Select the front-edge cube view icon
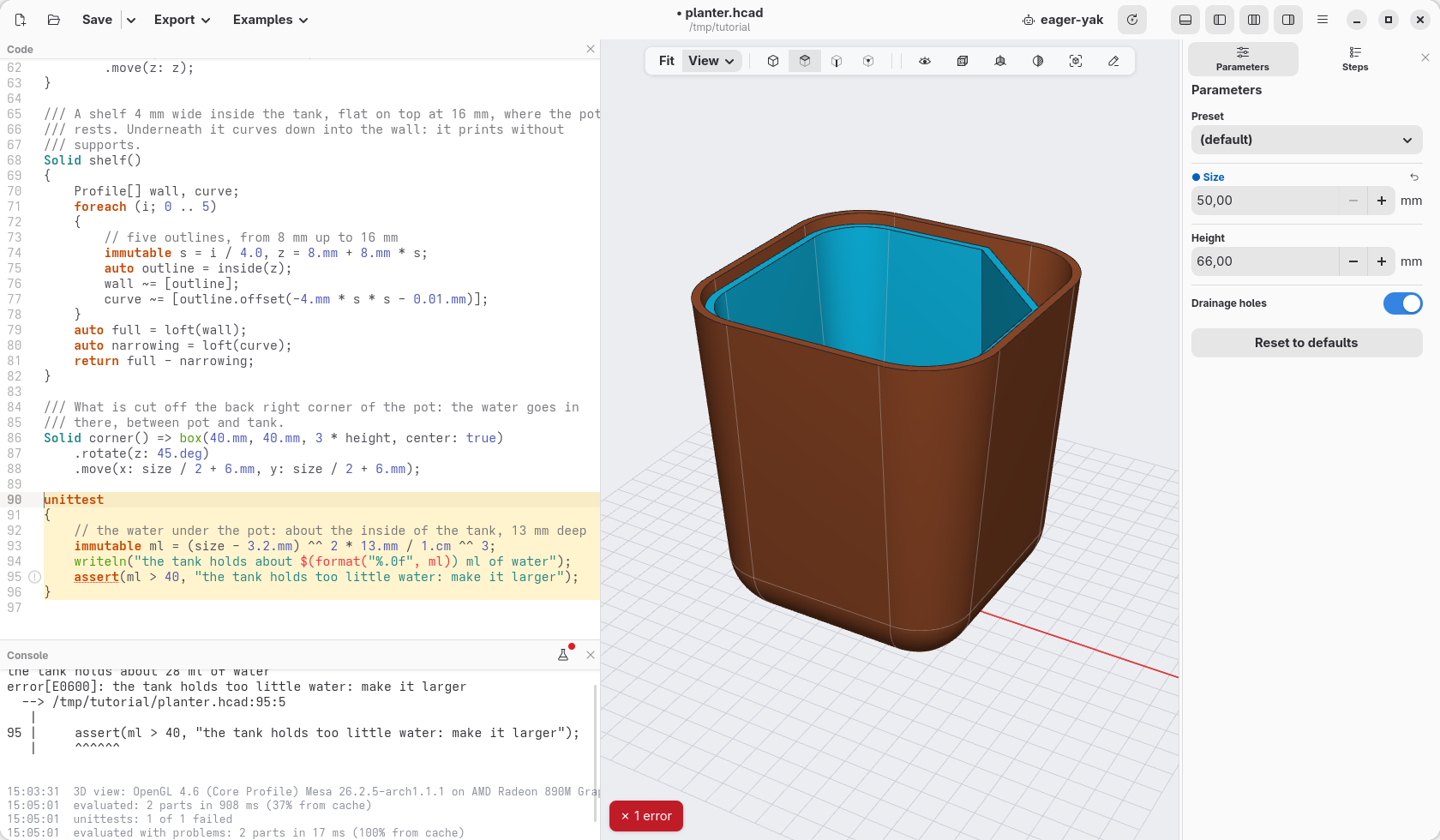1440x840 pixels. (837, 61)
